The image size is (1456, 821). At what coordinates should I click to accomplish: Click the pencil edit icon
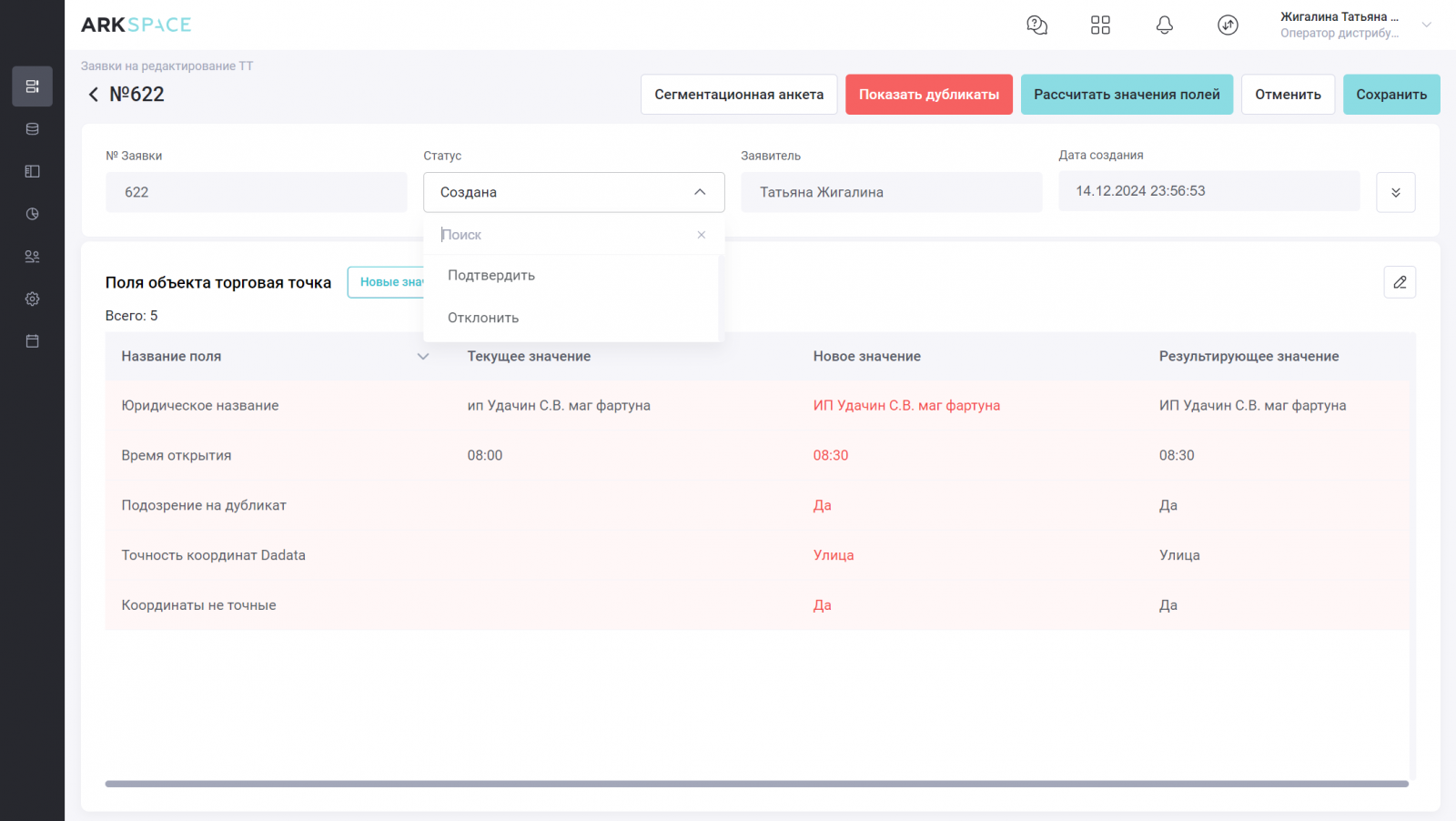pyautogui.click(x=1400, y=282)
